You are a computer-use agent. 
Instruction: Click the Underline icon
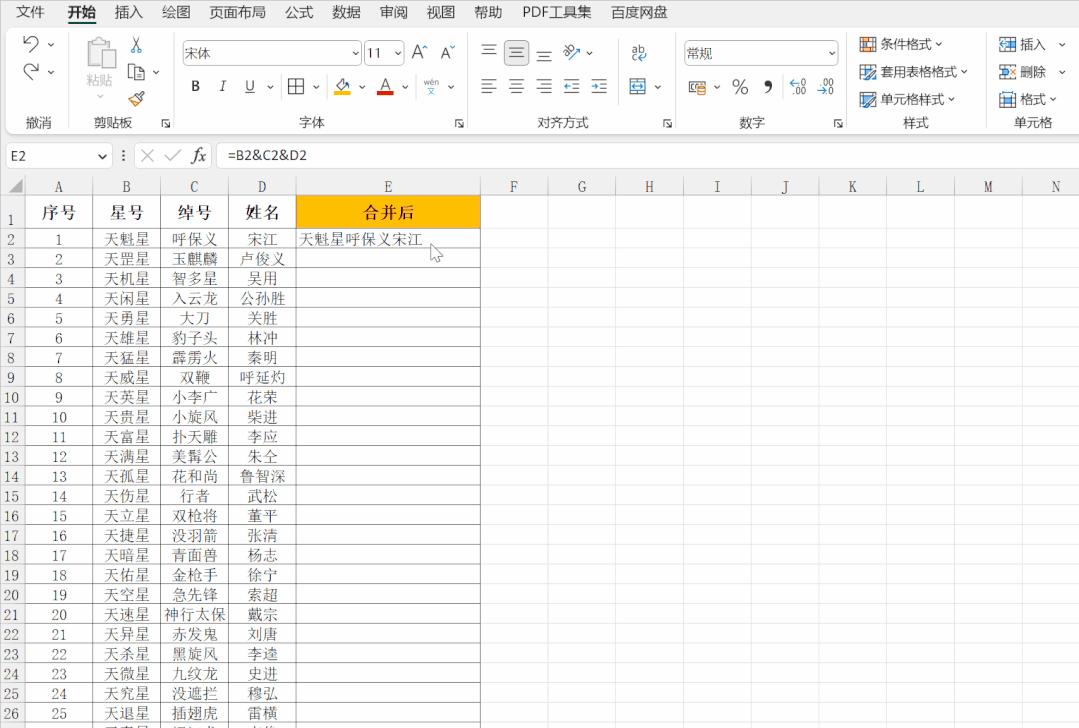pyautogui.click(x=248, y=87)
